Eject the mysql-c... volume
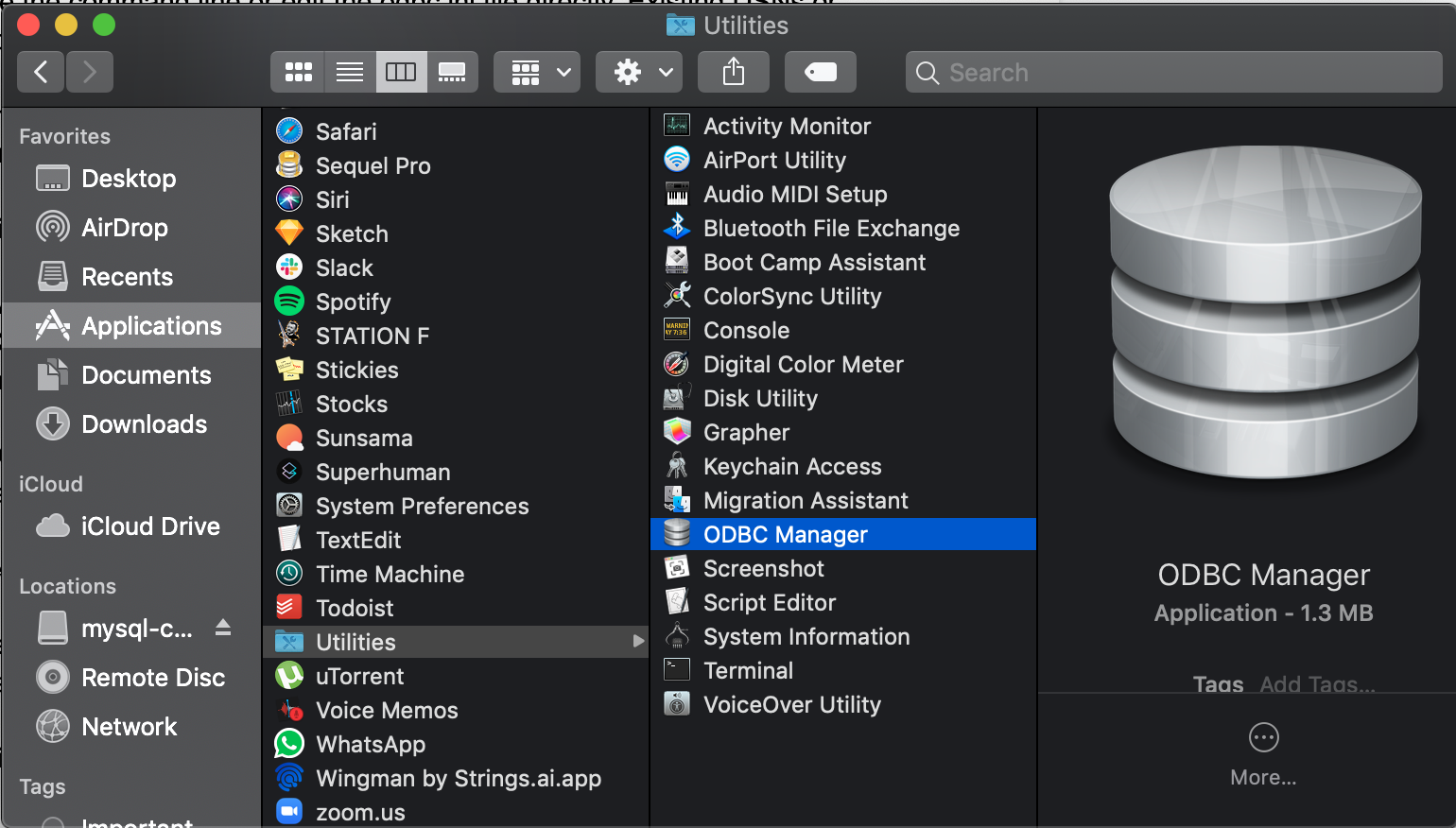This screenshot has height=828, width=1456. (x=223, y=628)
